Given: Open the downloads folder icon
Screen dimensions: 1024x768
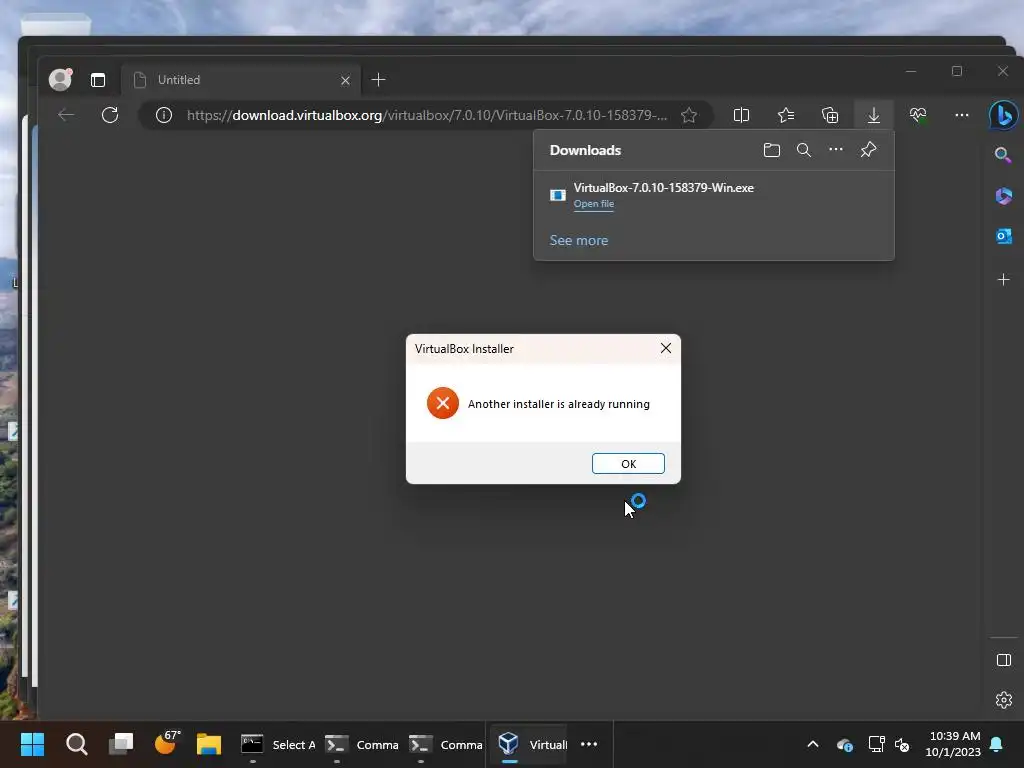Looking at the screenshot, I should [771, 150].
